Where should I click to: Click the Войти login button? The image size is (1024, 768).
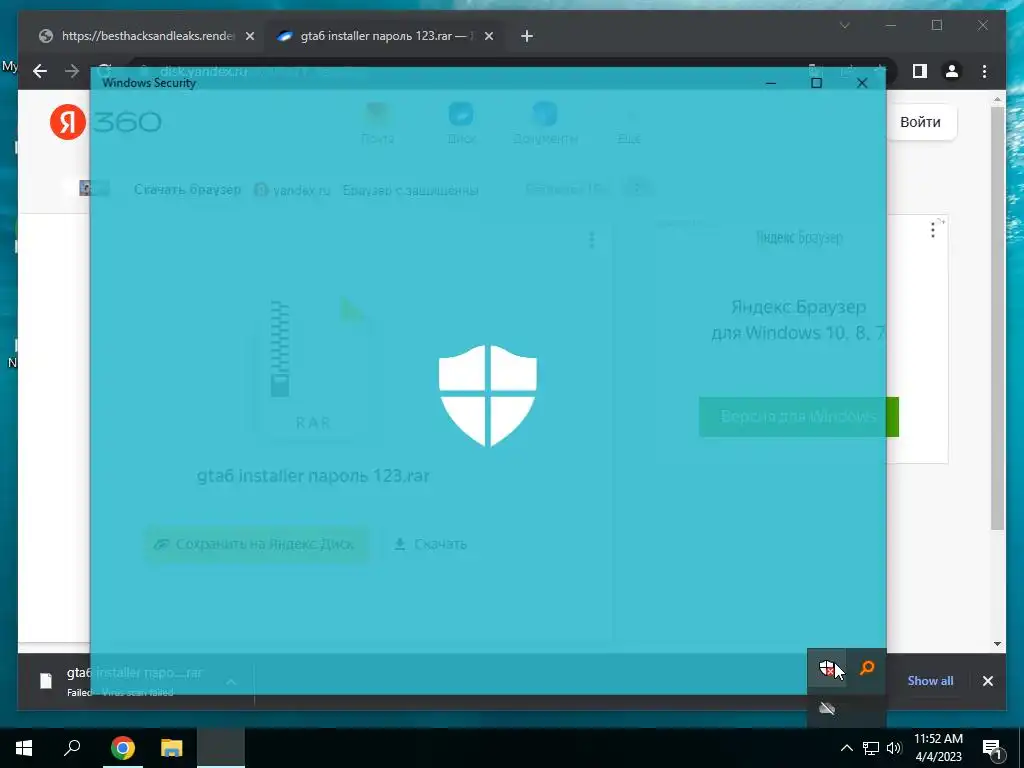(x=921, y=122)
